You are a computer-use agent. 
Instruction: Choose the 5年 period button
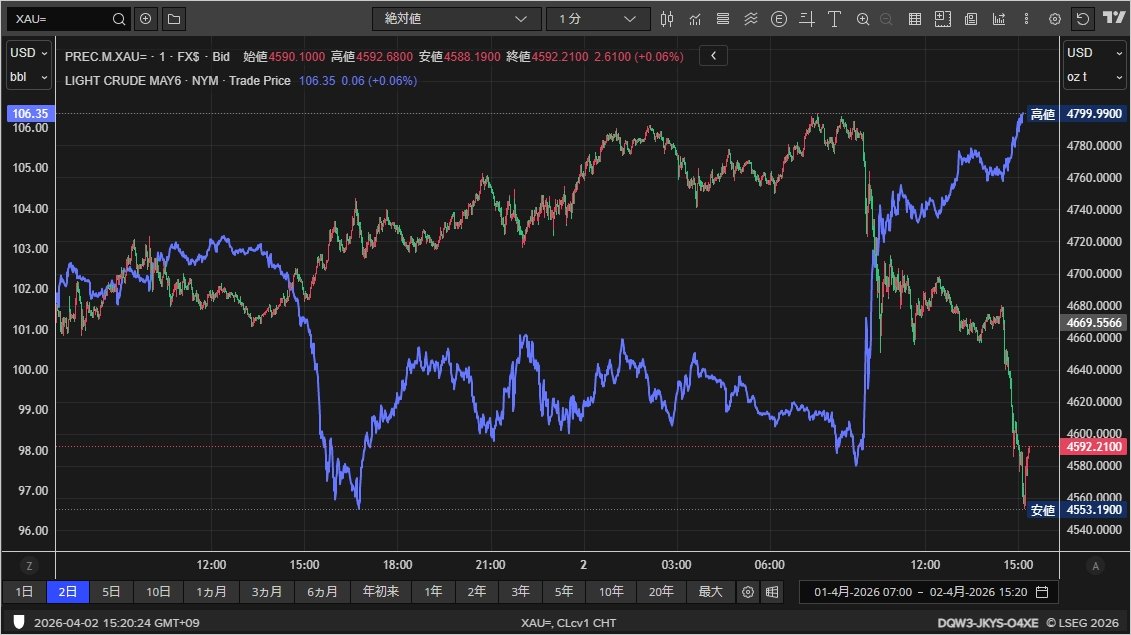(x=564, y=592)
